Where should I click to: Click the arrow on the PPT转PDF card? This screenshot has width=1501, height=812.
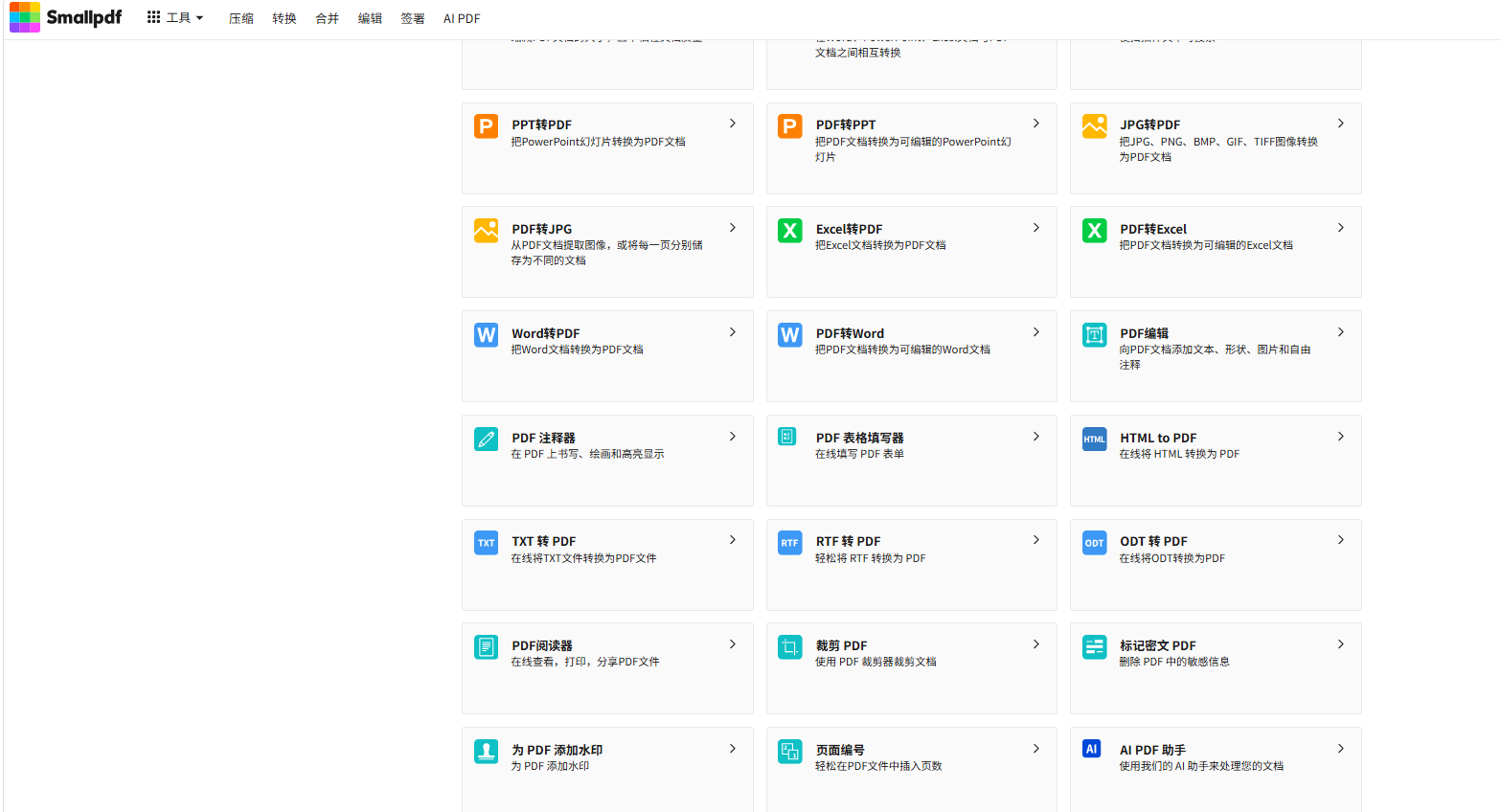coord(733,124)
